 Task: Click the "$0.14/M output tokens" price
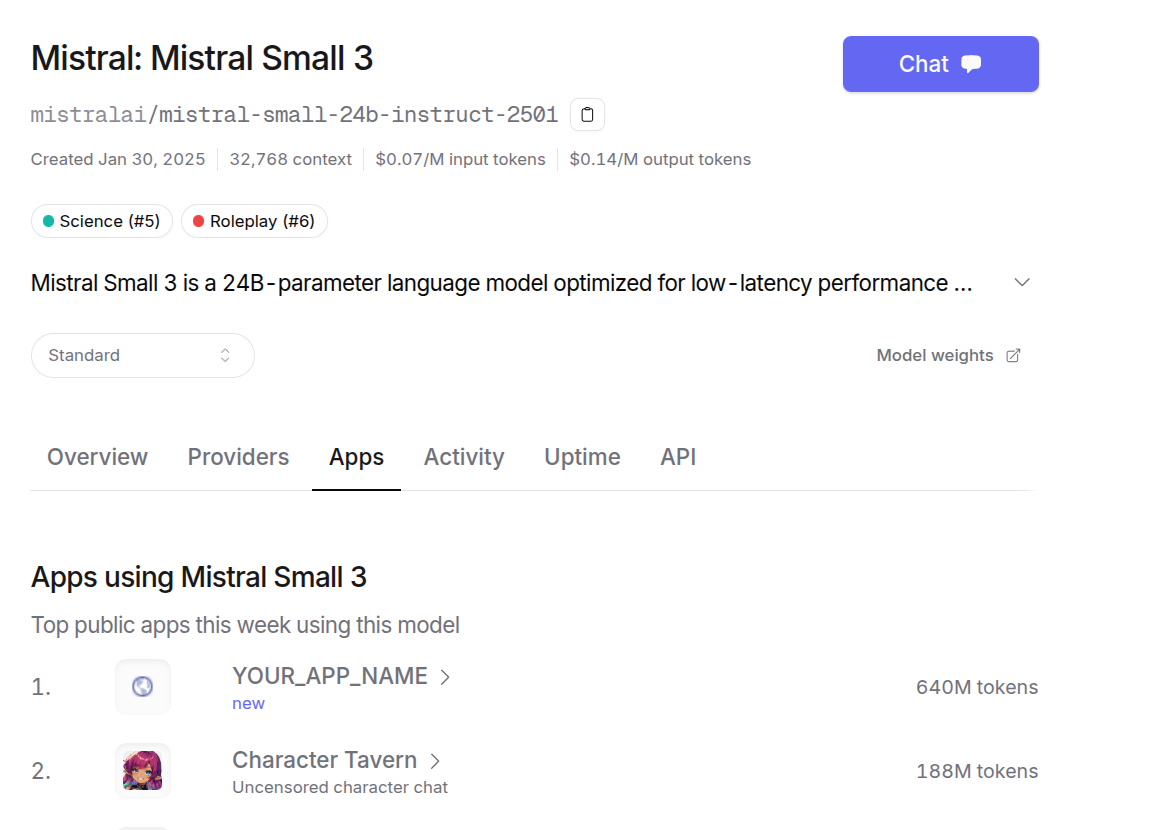(660, 160)
